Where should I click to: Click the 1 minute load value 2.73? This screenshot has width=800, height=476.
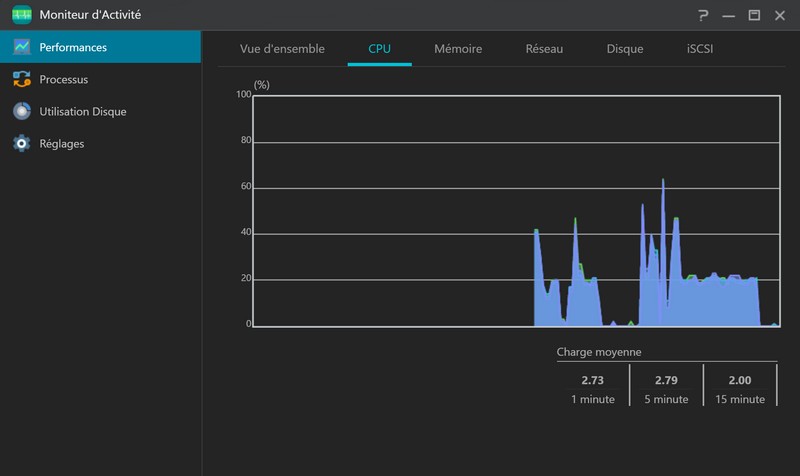pyautogui.click(x=593, y=380)
